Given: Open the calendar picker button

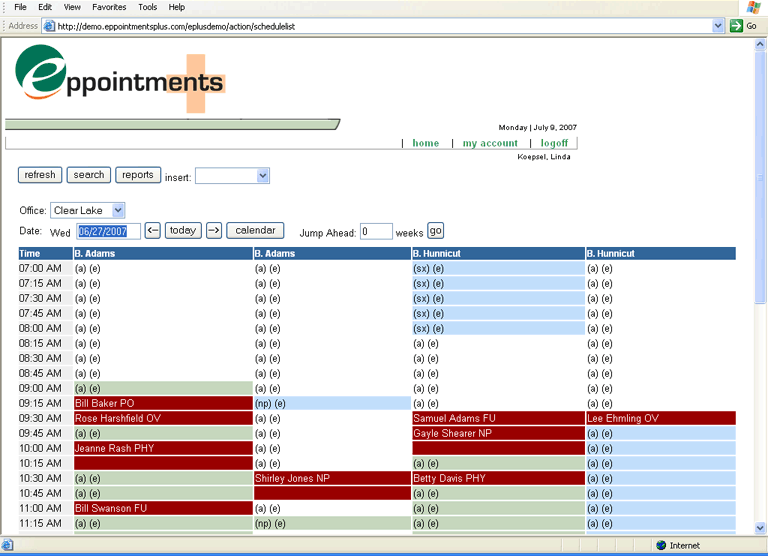Looking at the screenshot, I should click(255, 231).
